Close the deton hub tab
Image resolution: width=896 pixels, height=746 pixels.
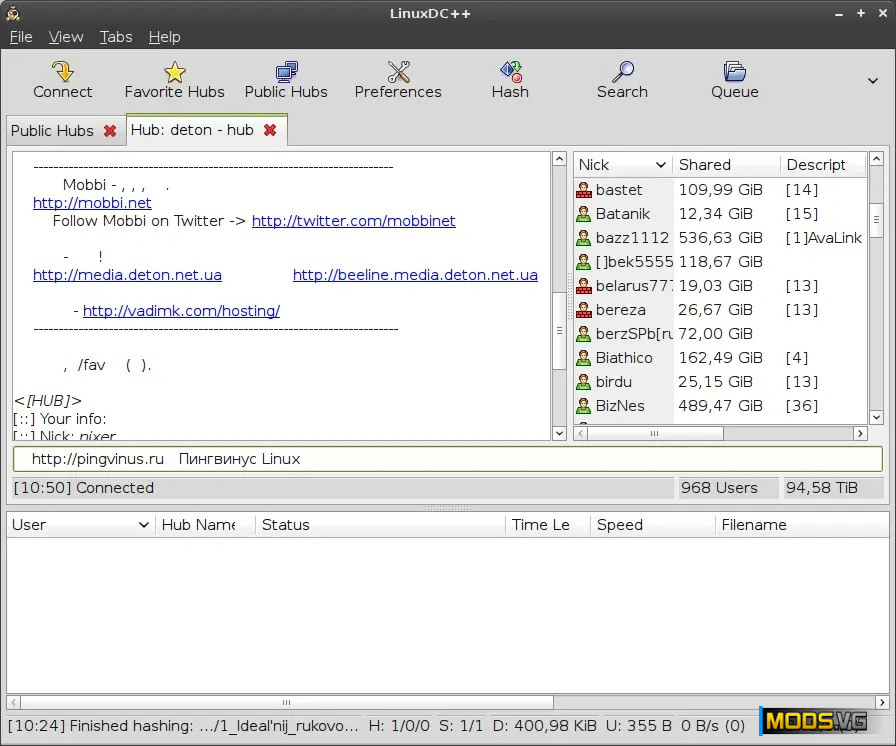tap(270, 130)
